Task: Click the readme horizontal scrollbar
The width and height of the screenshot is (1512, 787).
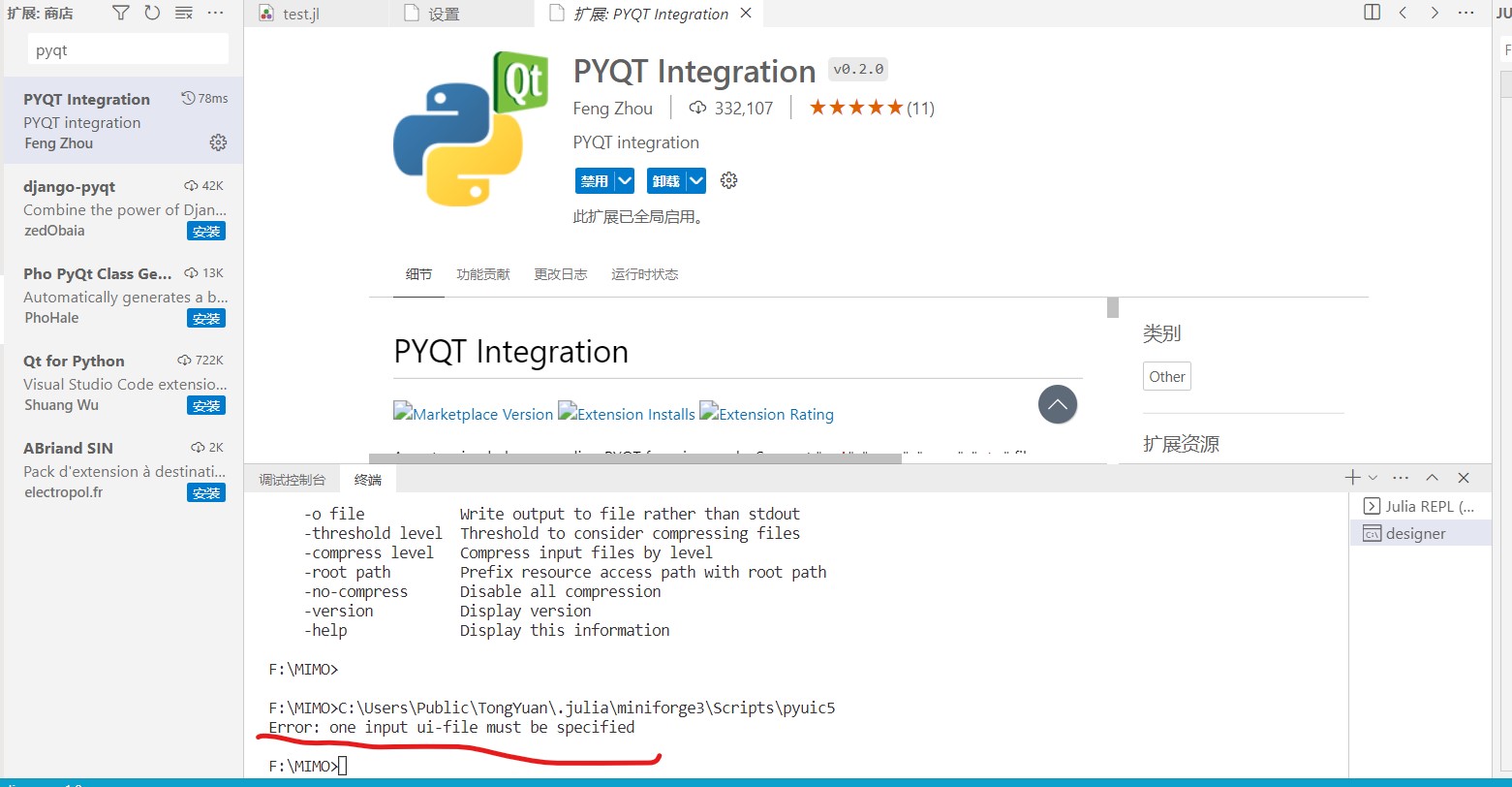Action: pyautogui.click(x=635, y=459)
